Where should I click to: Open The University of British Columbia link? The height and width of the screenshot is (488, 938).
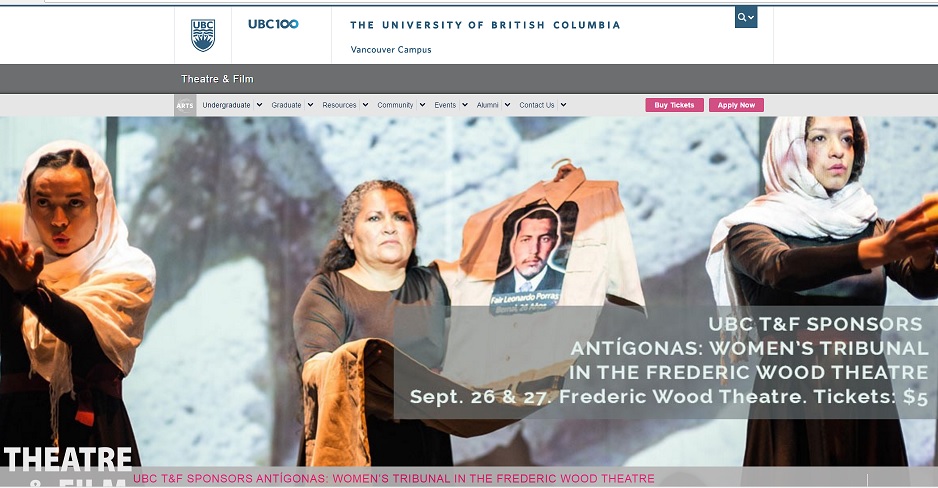(485, 25)
